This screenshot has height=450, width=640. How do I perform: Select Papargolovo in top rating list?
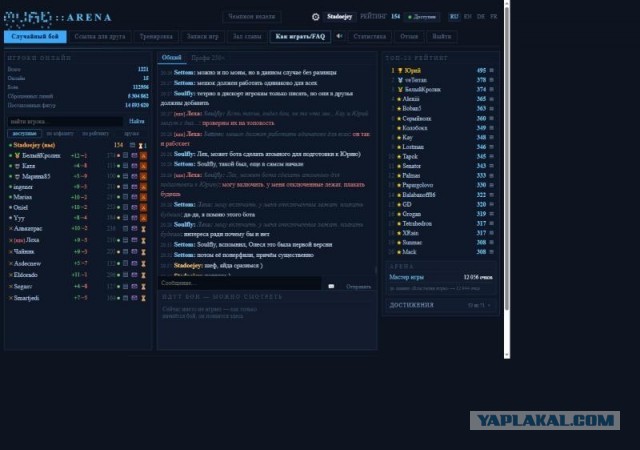click(418, 185)
